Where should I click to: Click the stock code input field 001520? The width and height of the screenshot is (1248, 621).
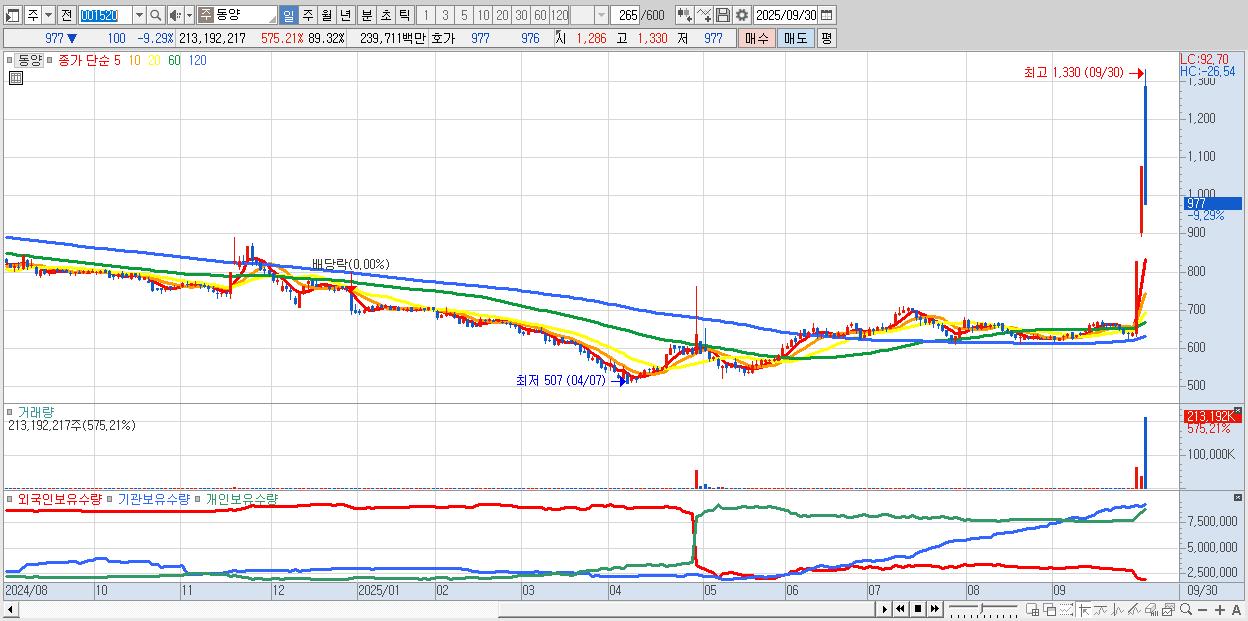click(x=105, y=15)
